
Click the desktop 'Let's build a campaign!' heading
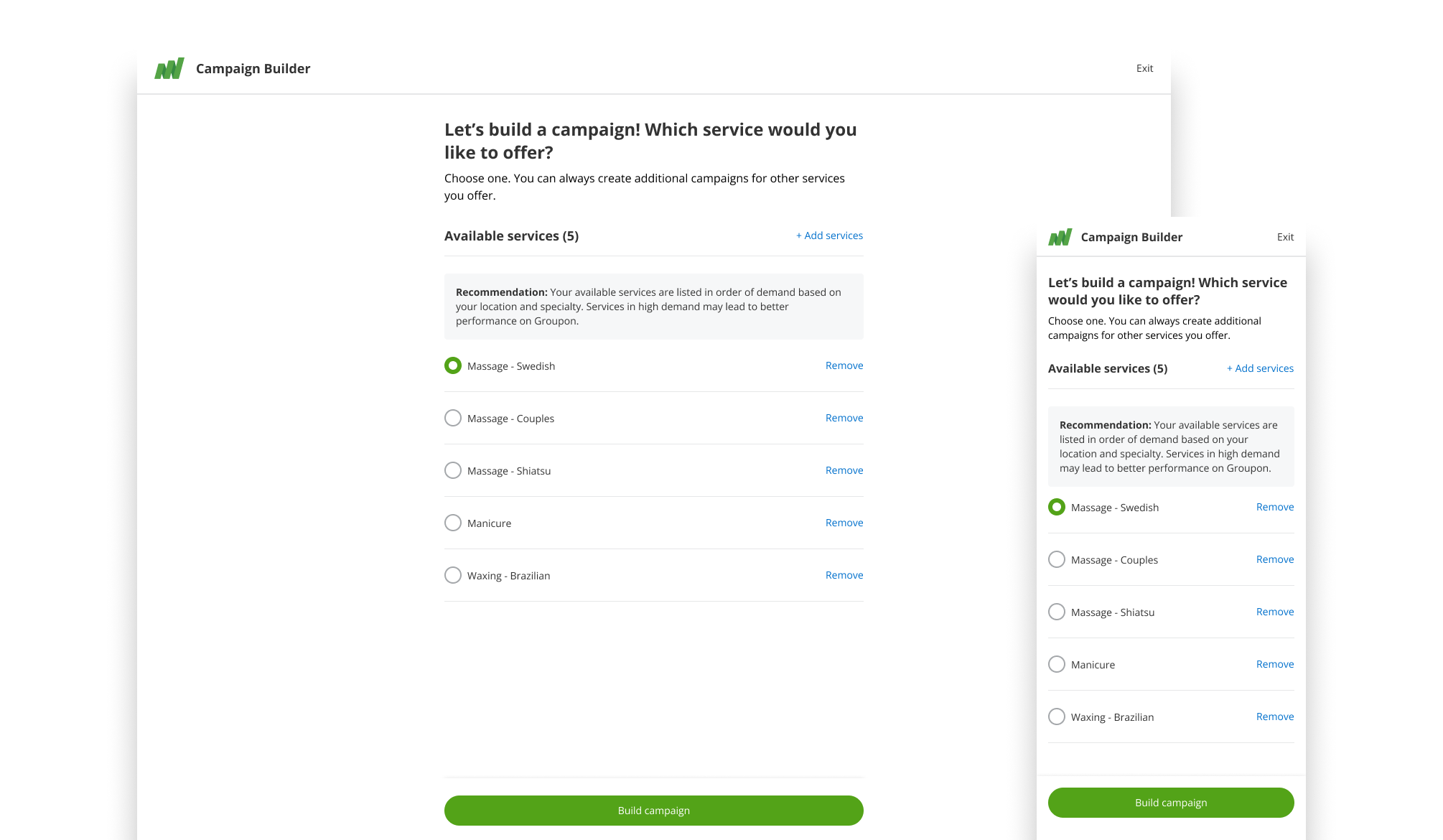coord(650,141)
